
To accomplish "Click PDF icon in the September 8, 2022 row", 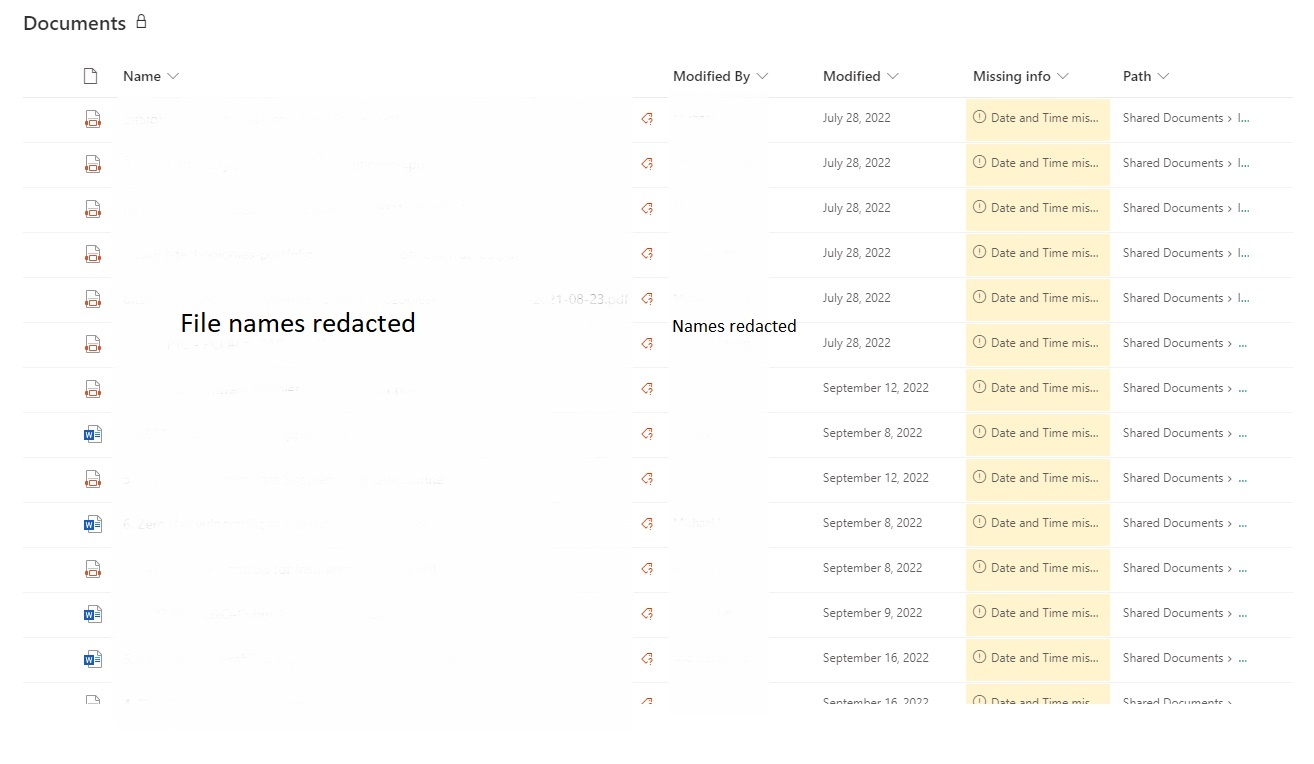I will click(x=93, y=569).
